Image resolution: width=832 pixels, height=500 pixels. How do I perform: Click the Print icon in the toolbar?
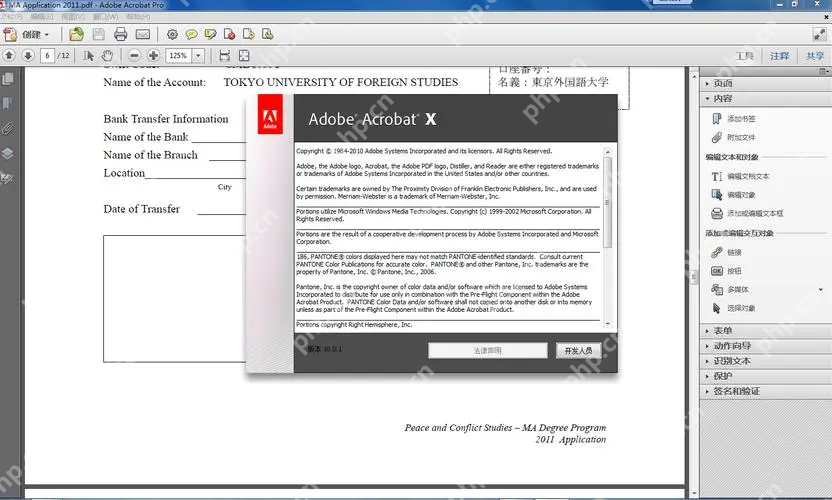click(x=119, y=35)
